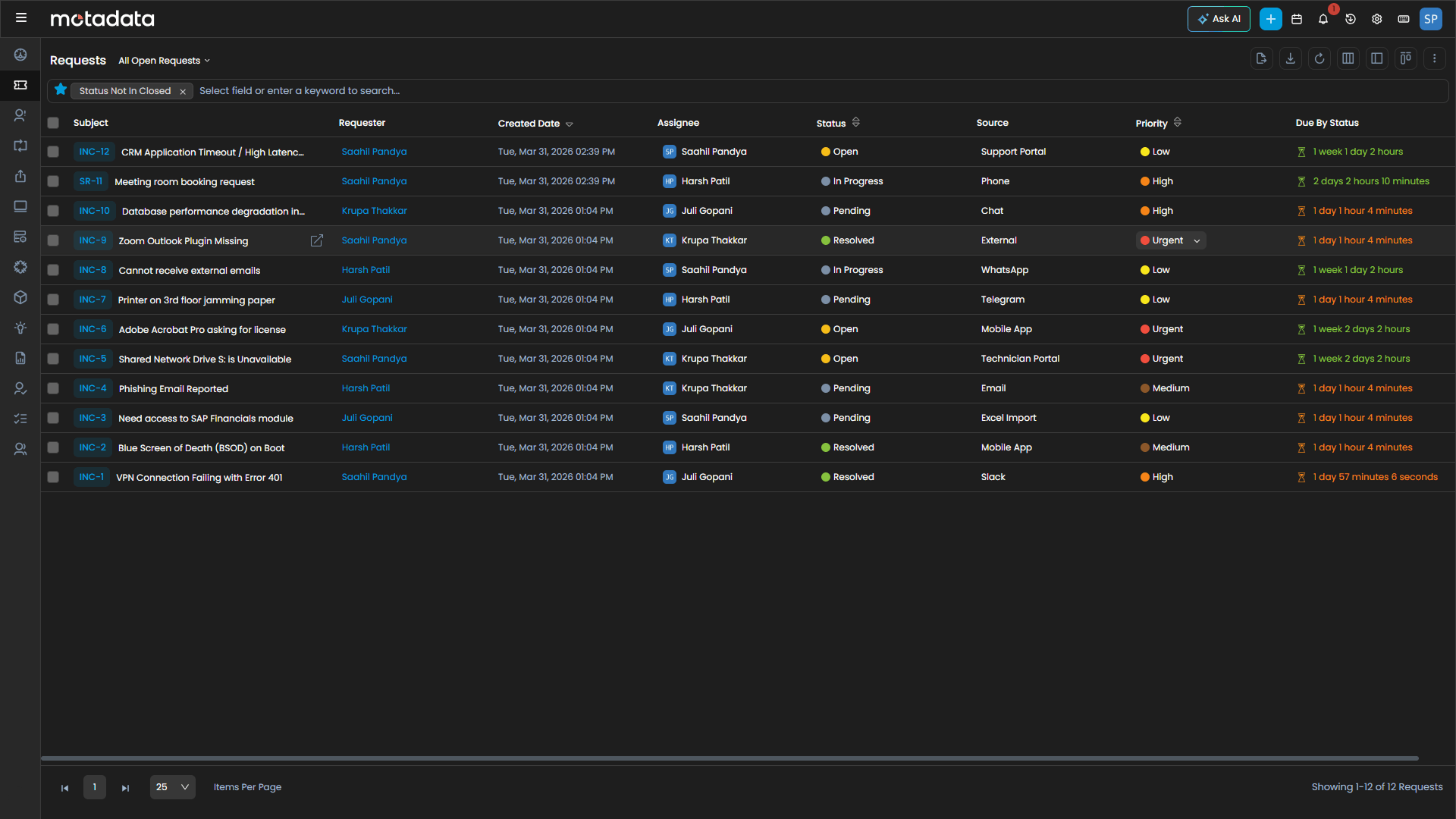Open the Items Per Page 25 dropdown
Screen dimensions: 1456x819
(x=172, y=787)
